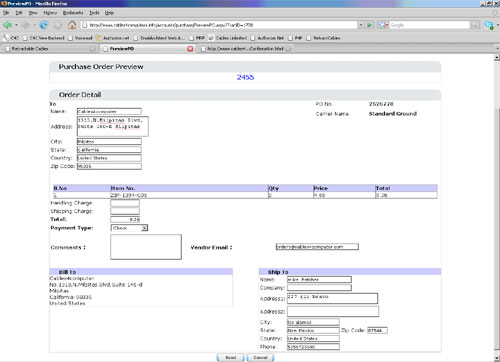500x362 pixels.
Task: Open the Bookmarks menu
Action: 73,13
